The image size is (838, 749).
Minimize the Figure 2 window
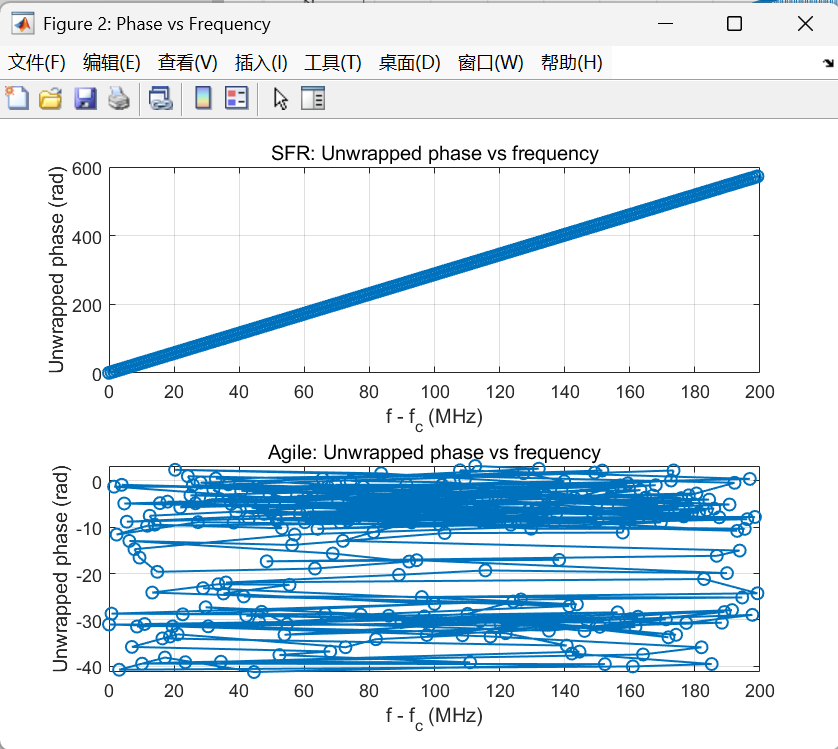click(665, 24)
